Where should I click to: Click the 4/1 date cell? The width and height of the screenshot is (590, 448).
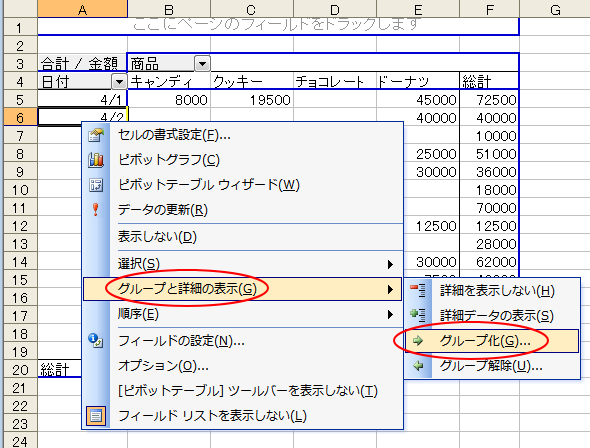coord(82,100)
